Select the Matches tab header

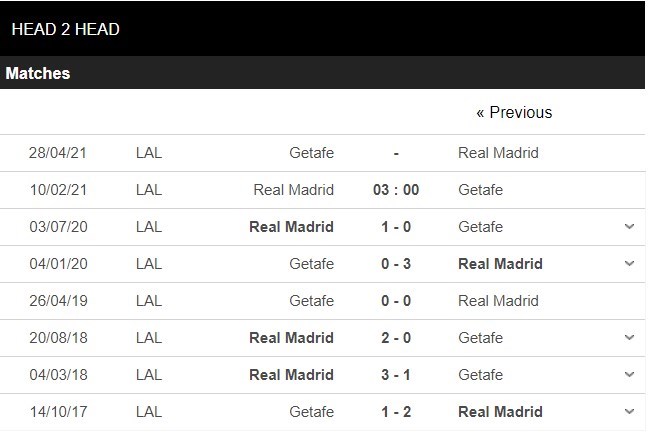coord(38,73)
